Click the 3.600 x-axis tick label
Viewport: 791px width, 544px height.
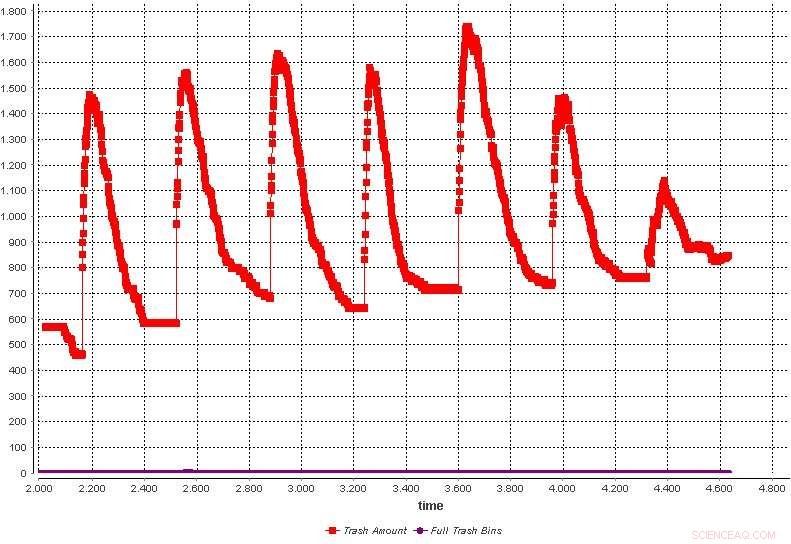458,490
